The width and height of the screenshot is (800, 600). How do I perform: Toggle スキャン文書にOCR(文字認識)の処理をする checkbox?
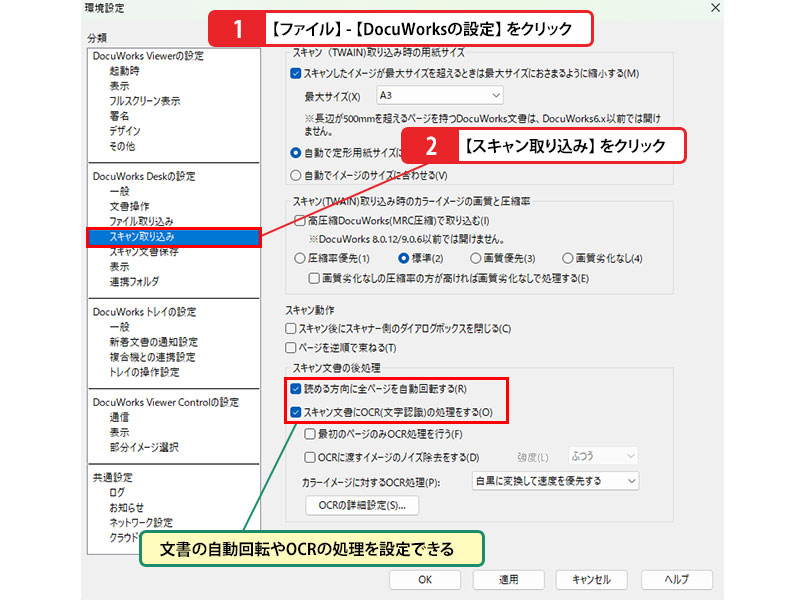[x=295, y=412]
